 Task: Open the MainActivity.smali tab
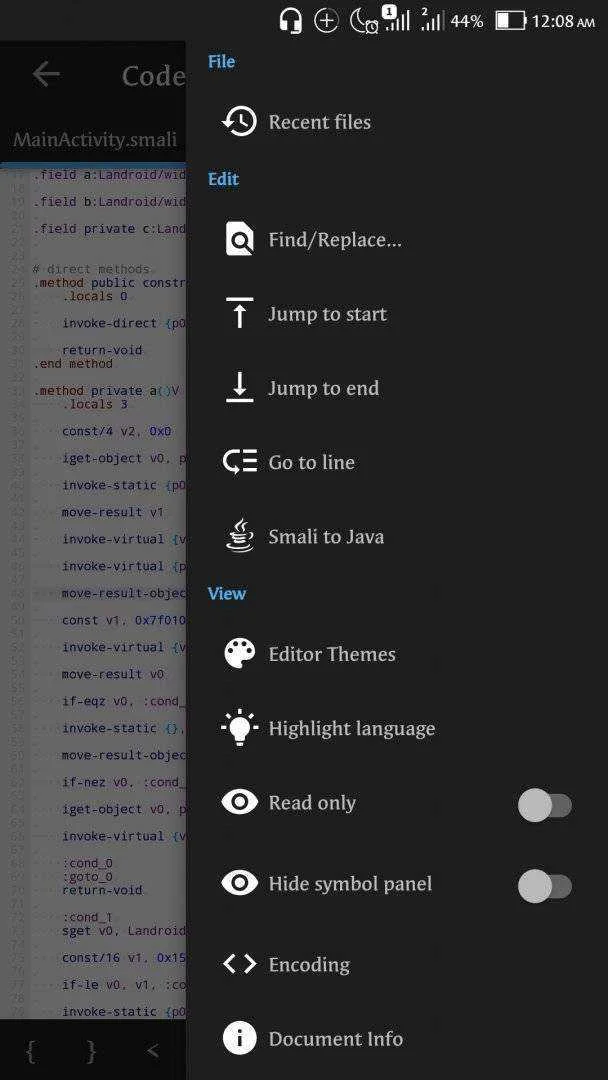point(95,140)
